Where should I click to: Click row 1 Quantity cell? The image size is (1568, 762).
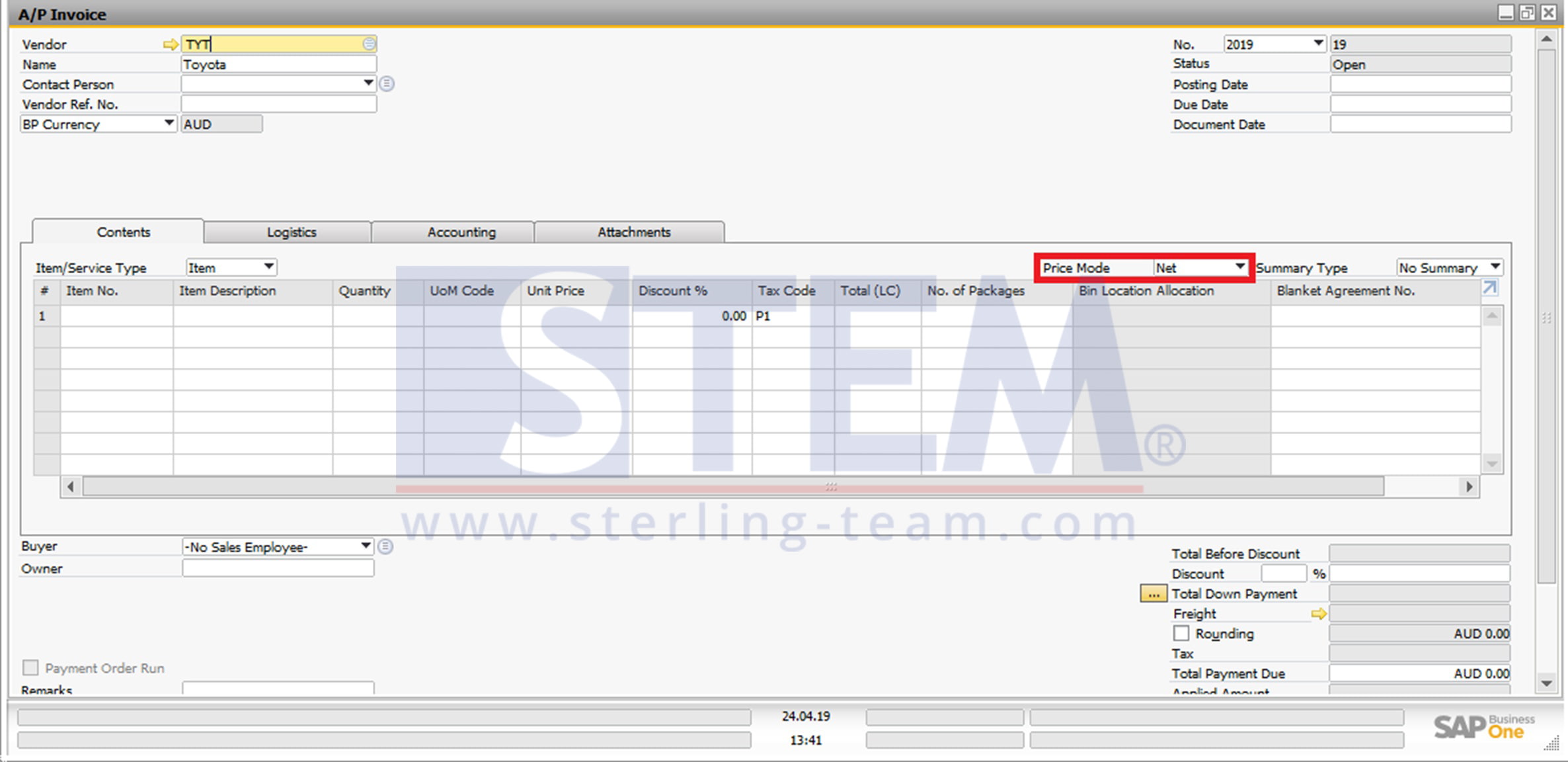(378, 316)
